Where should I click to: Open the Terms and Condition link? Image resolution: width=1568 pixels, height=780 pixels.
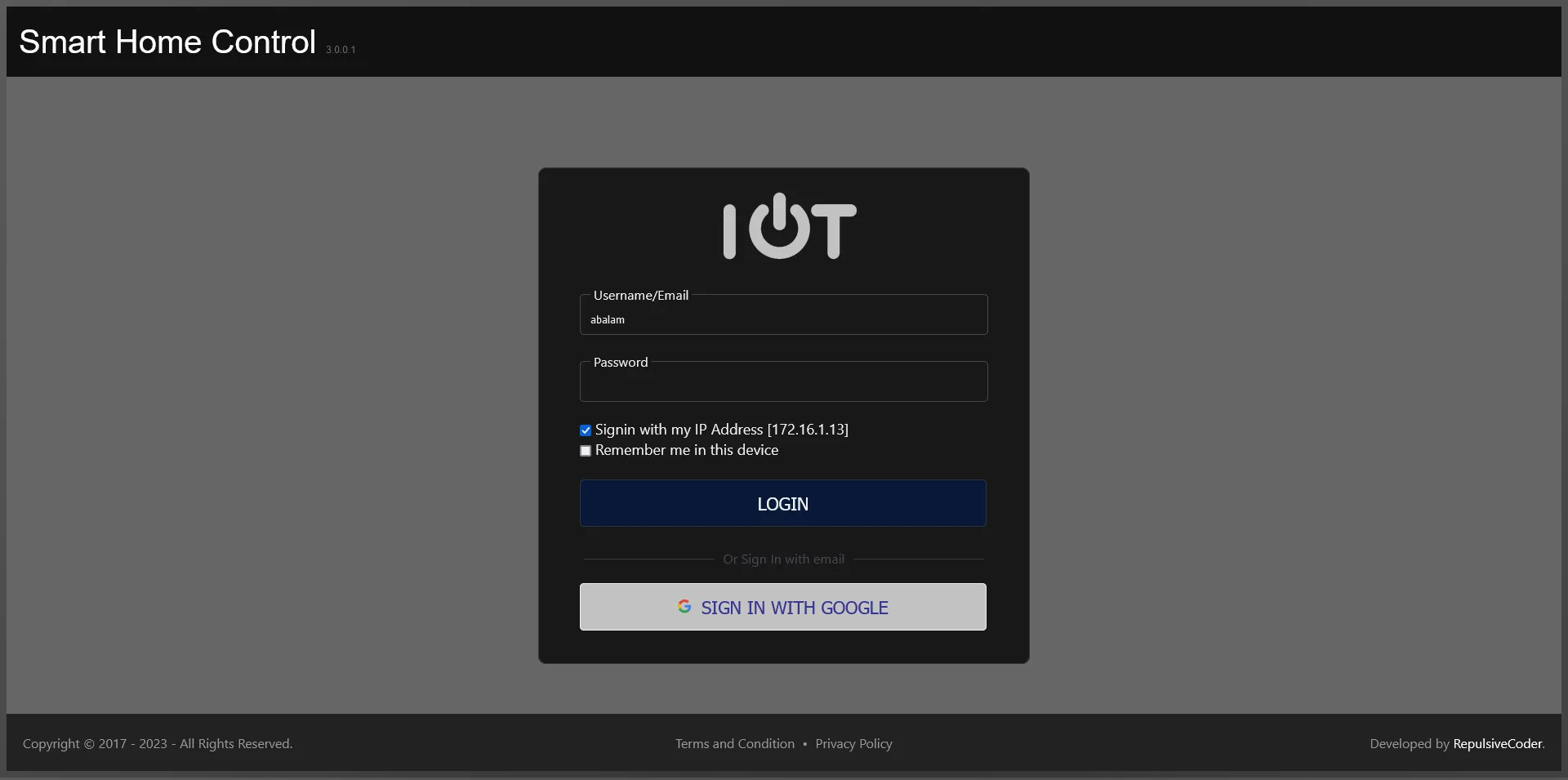734,744
